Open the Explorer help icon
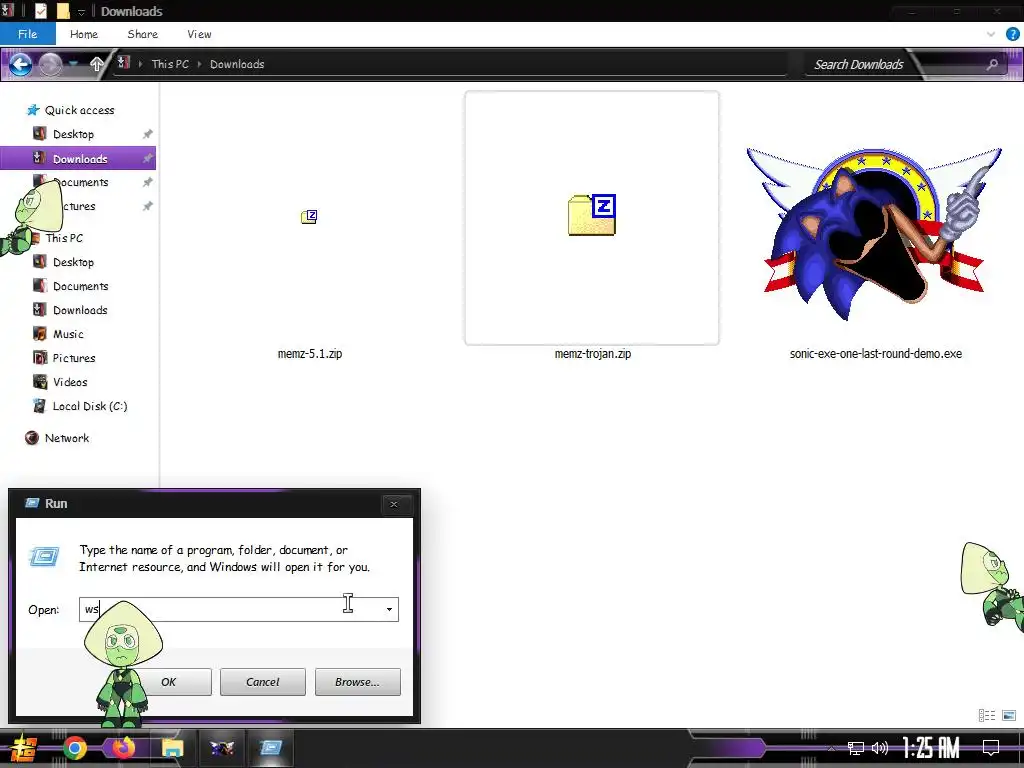The image size is (1024, 768). (x=1012, y=34)
